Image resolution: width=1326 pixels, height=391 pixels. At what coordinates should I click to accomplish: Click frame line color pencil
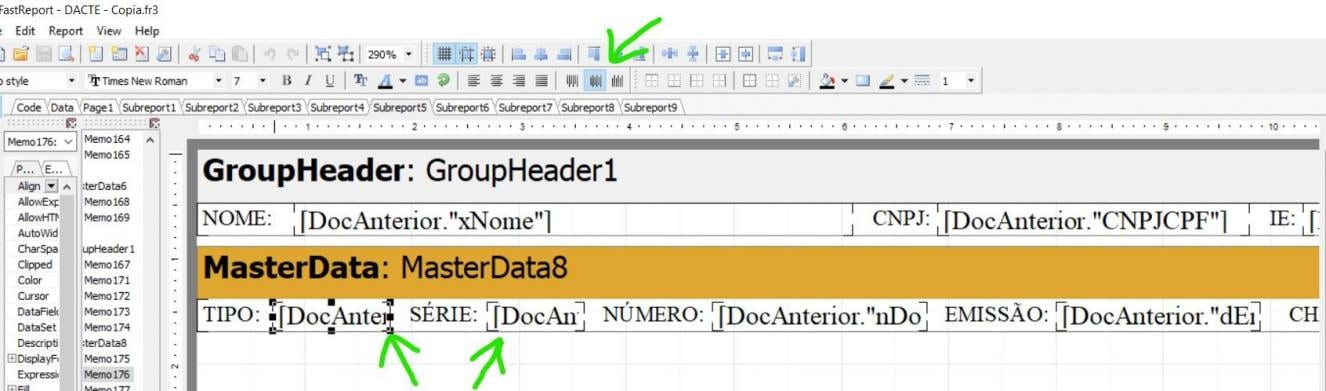click(886, 81)
